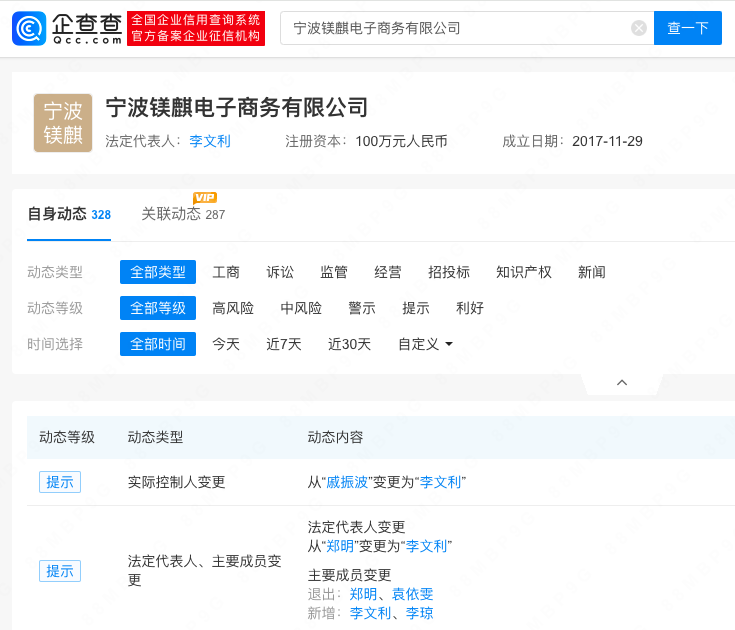Filter dynamic type by 监管

pos(334,272)
